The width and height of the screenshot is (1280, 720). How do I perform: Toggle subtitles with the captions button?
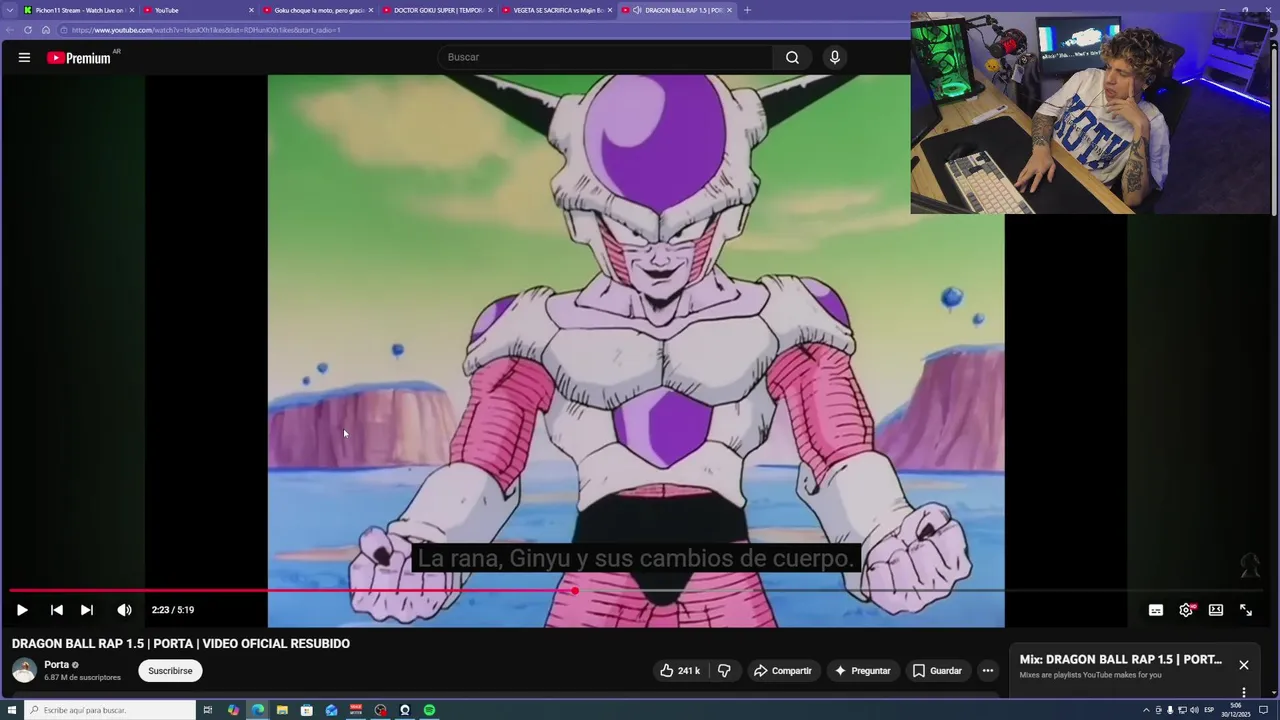click(1156, 610)
